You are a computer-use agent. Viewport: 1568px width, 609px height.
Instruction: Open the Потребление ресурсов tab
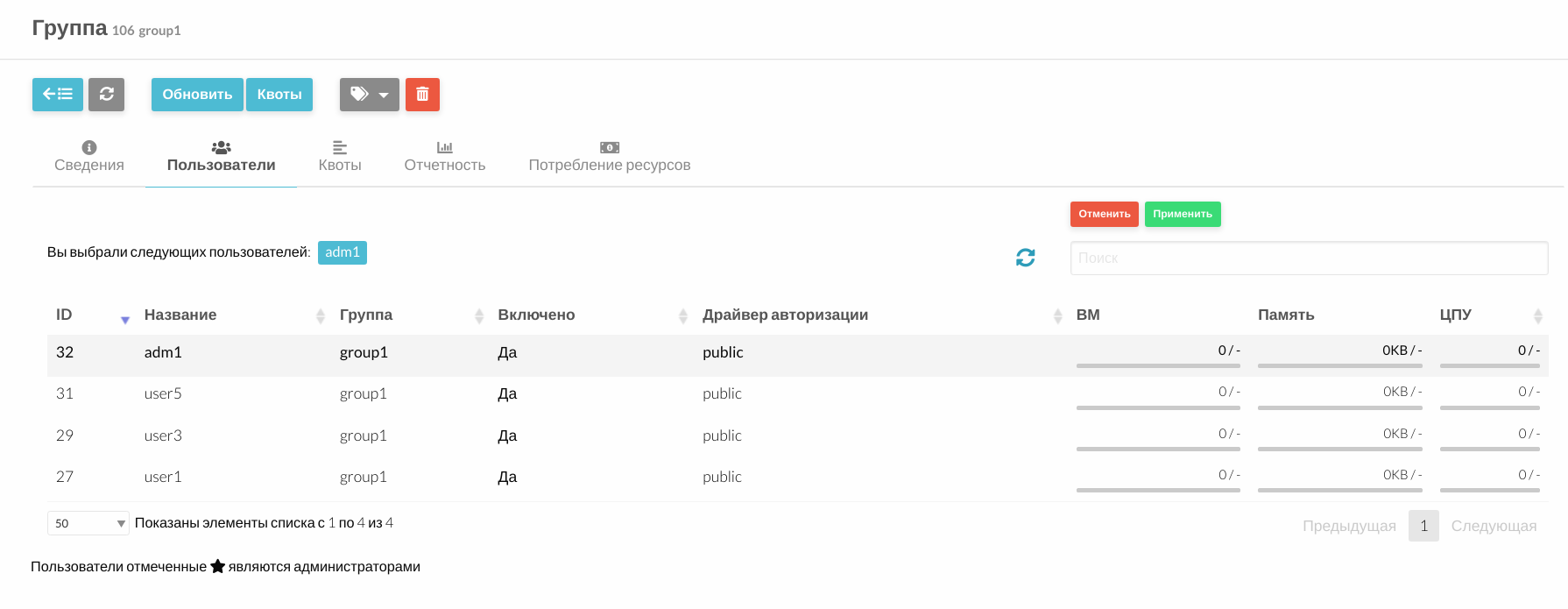point(610,158)
